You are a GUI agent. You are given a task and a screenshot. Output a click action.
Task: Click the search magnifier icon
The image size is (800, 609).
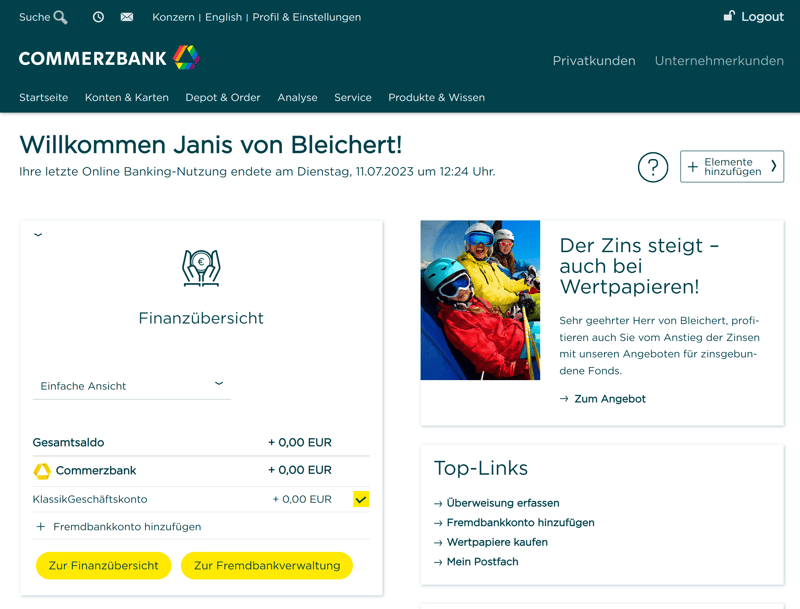[61, 17]
